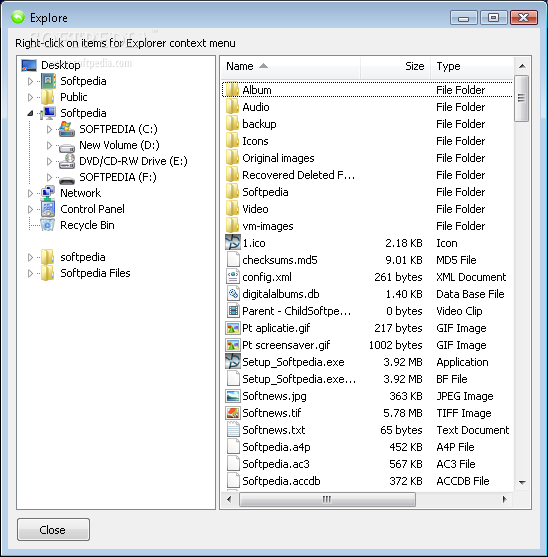The image size is (548, 557).
Task: Click the Public folder icon
Action: (x=48, y=97)
